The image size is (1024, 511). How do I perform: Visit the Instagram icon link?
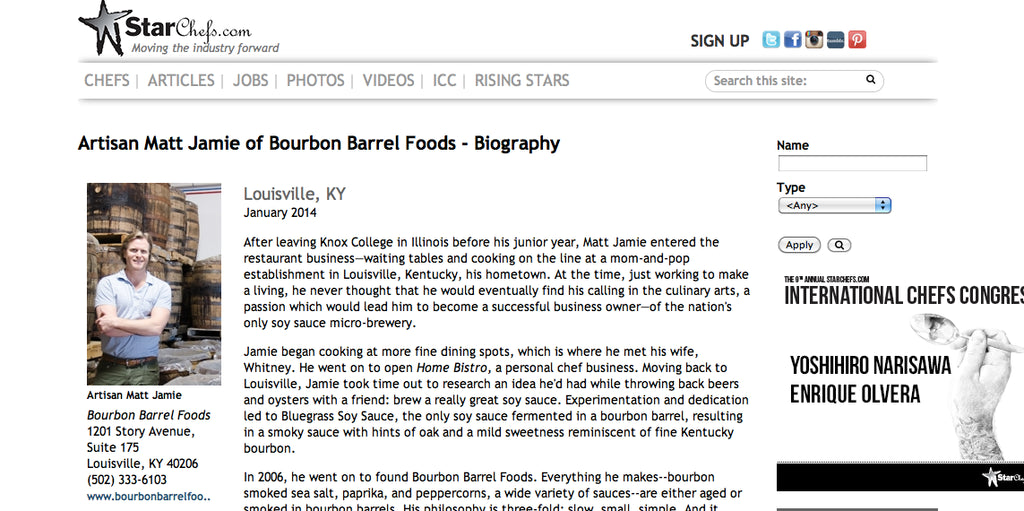(x=814, y=40)
